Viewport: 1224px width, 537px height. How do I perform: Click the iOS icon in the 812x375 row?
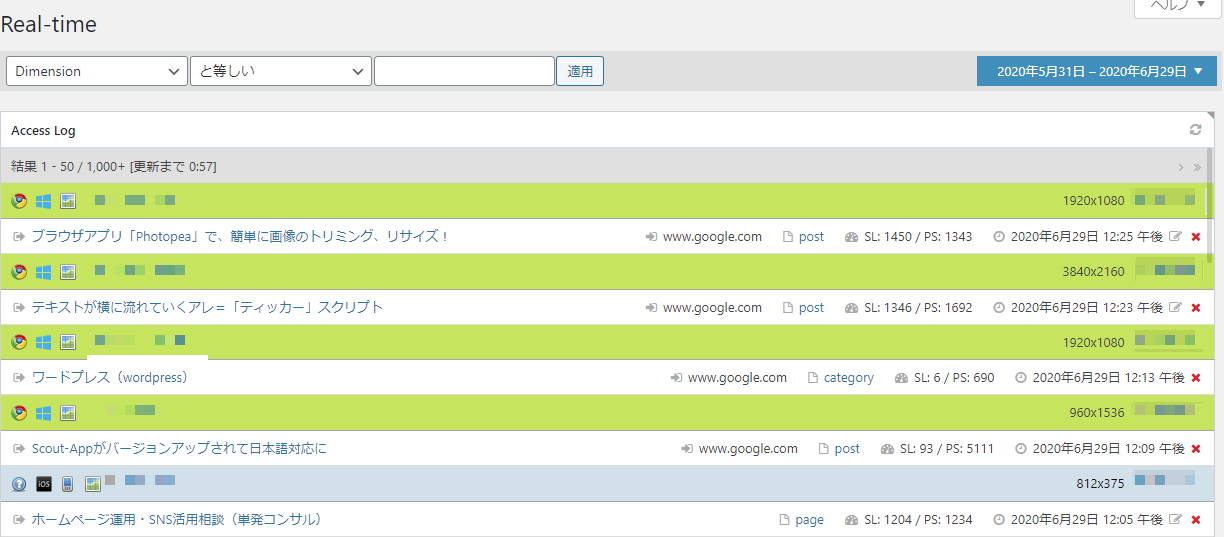[43, 484]
